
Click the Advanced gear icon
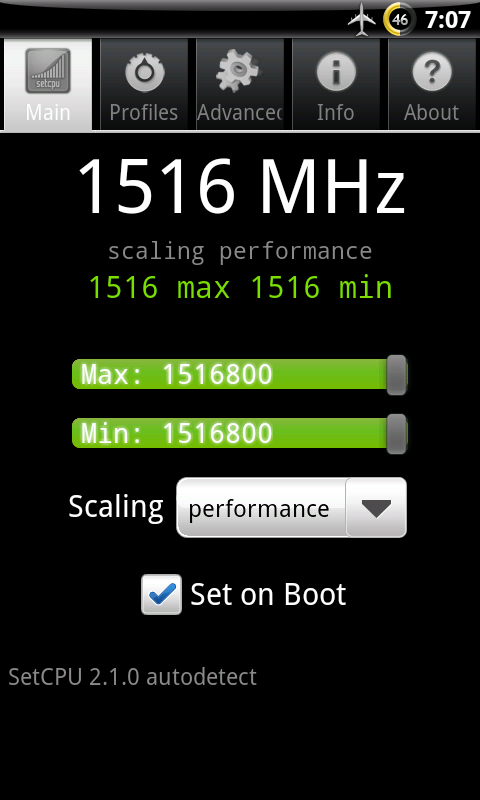(x=239, y=70)
